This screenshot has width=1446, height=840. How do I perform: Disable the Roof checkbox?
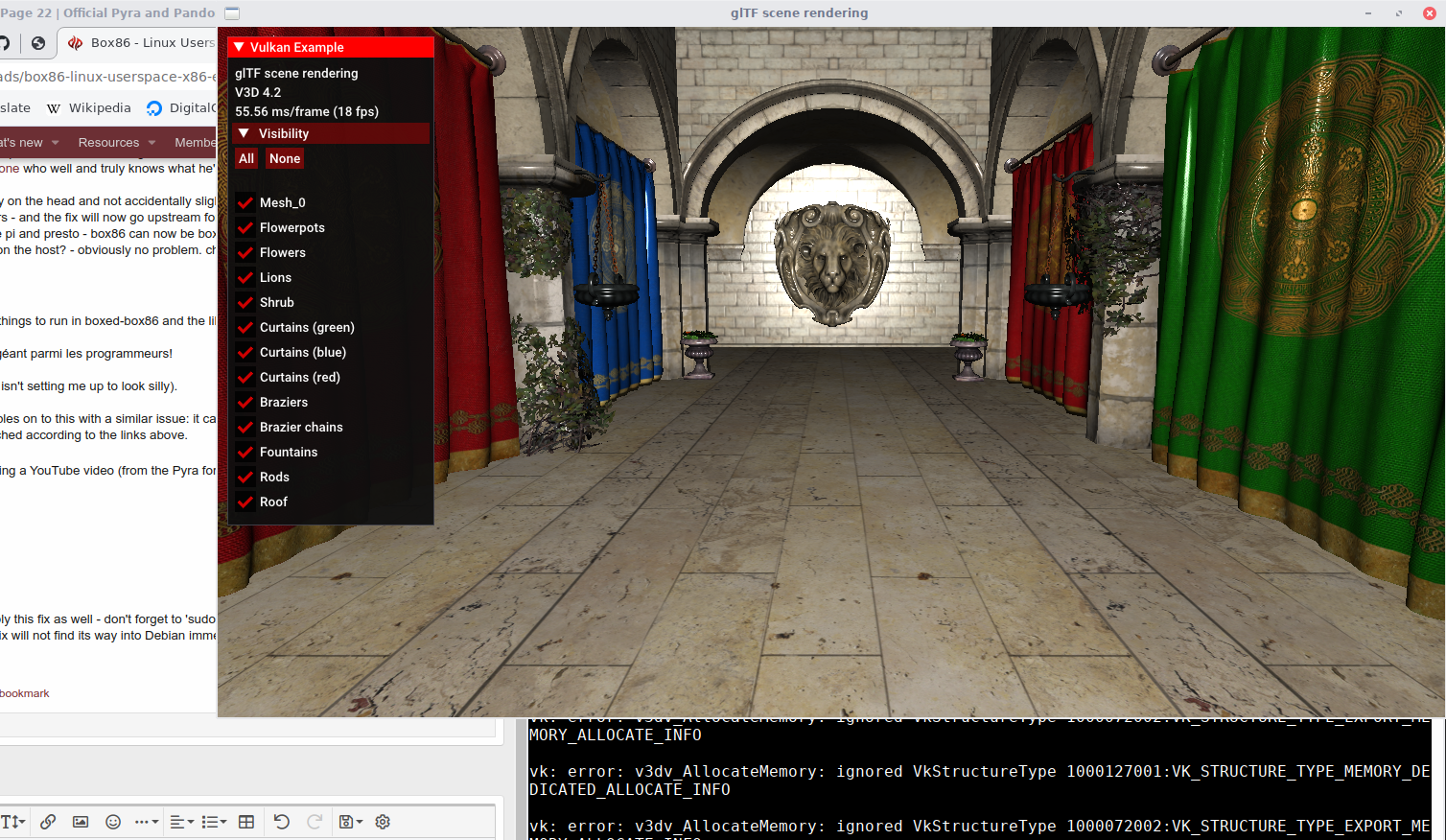pos(245,502)
